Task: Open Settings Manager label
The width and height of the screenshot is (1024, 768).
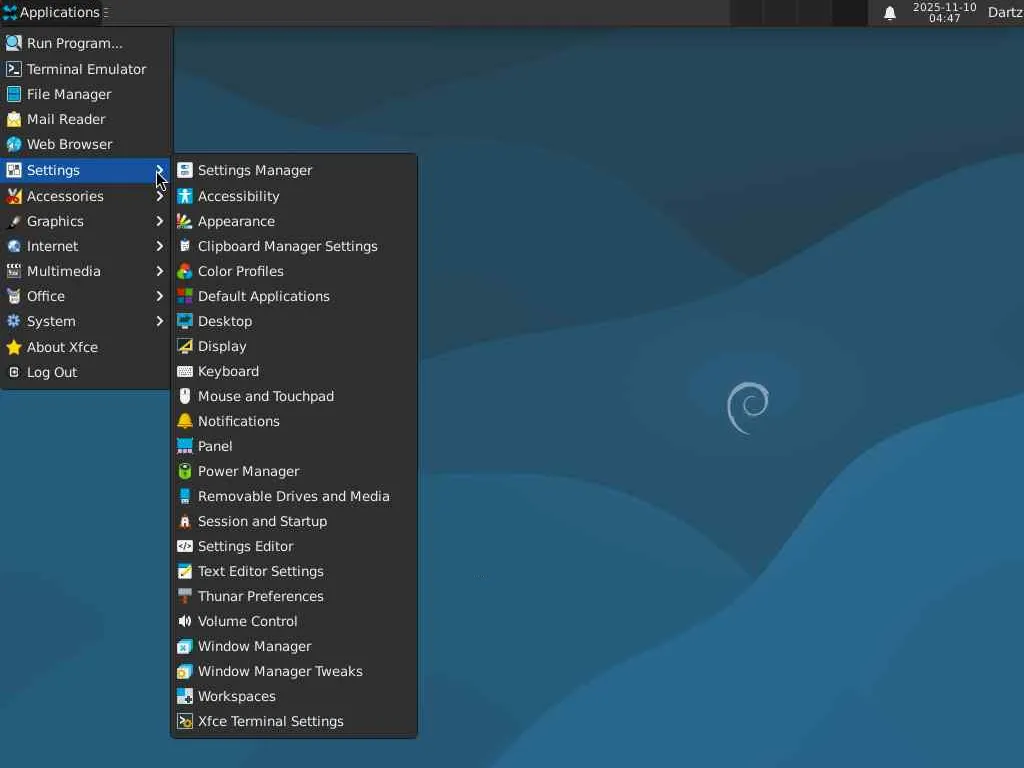Action: click(x=255, y=170)
